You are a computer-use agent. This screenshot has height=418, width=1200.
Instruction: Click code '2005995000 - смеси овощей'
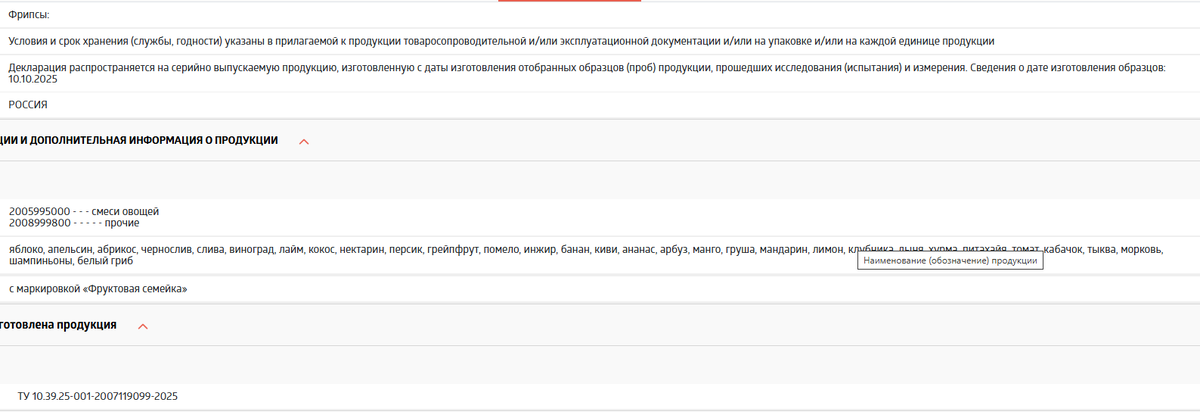[x=84, y=211]
